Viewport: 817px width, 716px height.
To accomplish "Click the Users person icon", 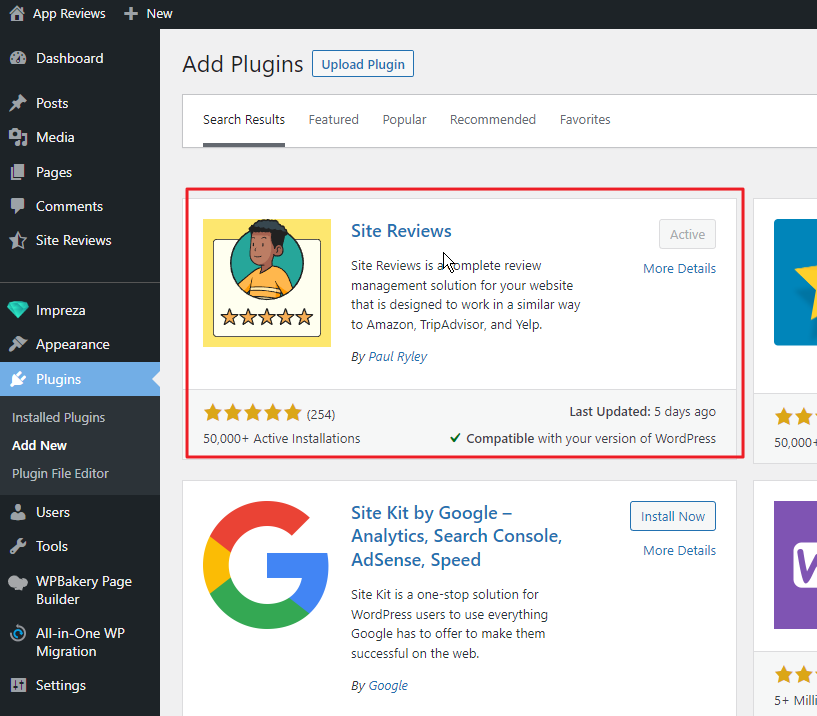I will [x=18, y=512].
